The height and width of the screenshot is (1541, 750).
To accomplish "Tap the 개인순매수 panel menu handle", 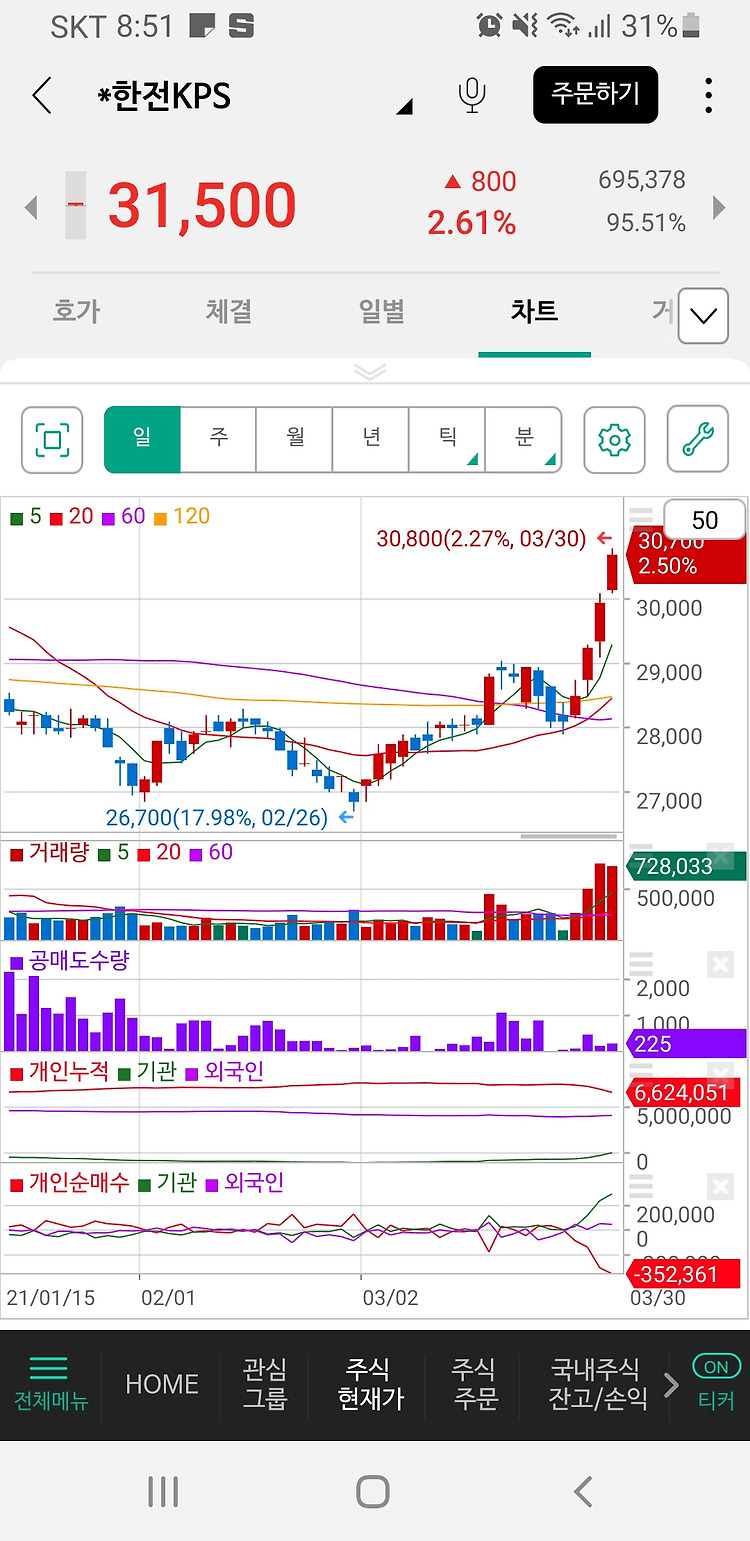I will 640,1186.
